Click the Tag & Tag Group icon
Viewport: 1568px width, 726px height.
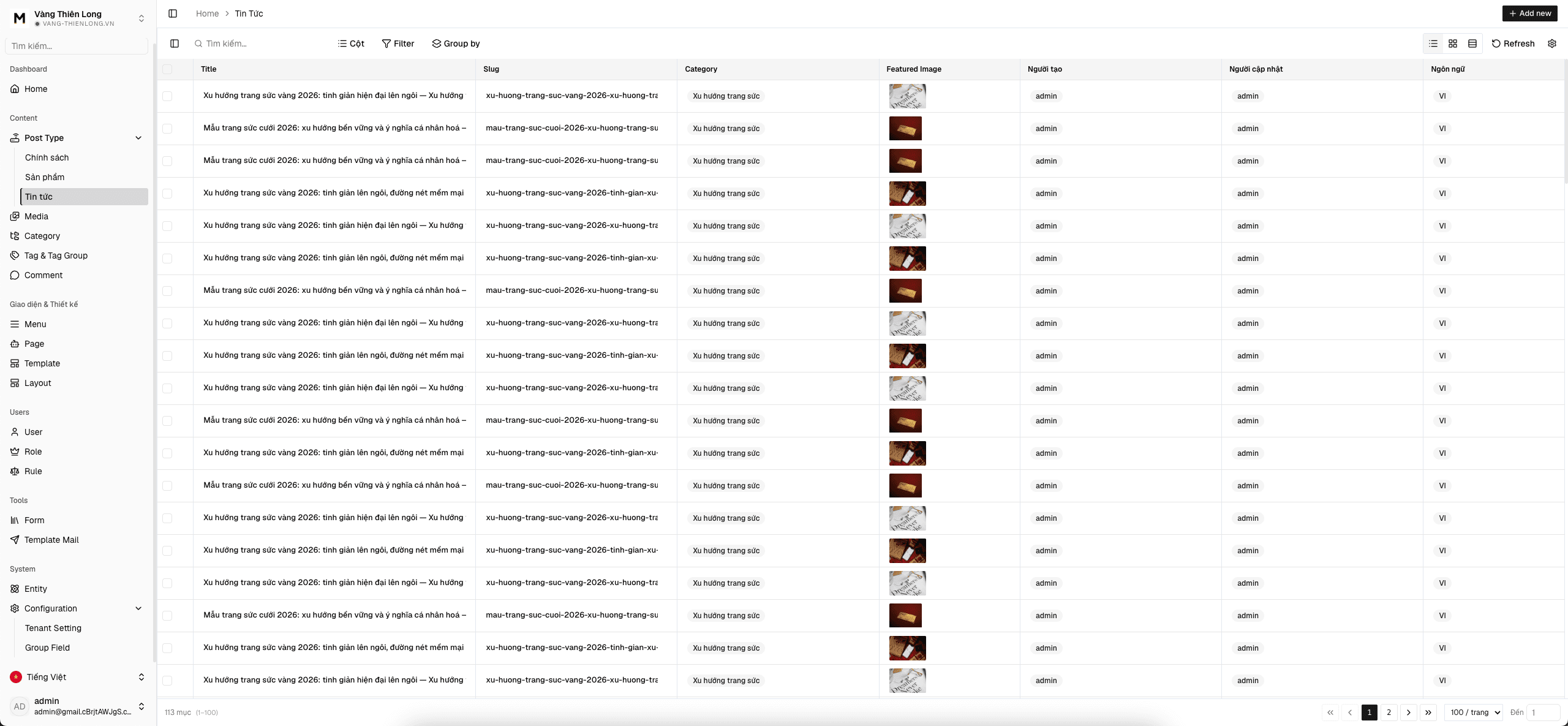[x=15, y=255]
